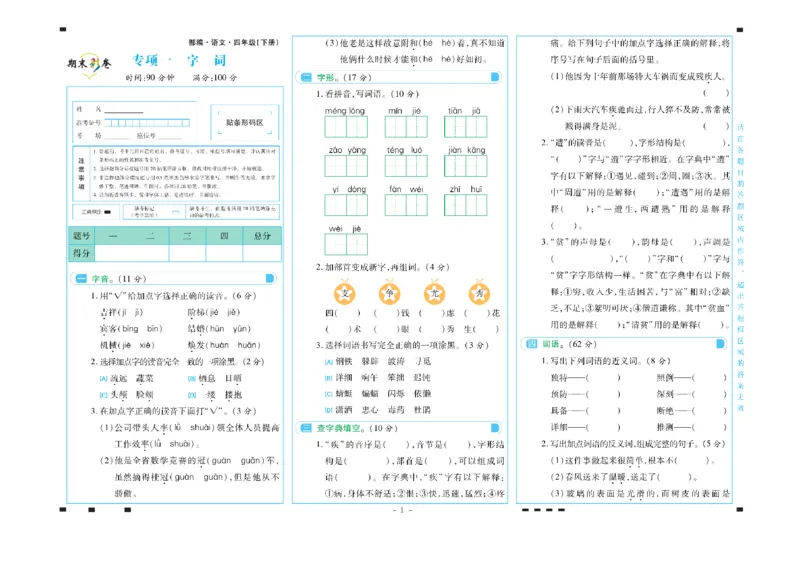This screenshot has width=800, height=566.
Task: Click the 贴条形码区 box
Action: pyautogui.click(x=245, y=122)
